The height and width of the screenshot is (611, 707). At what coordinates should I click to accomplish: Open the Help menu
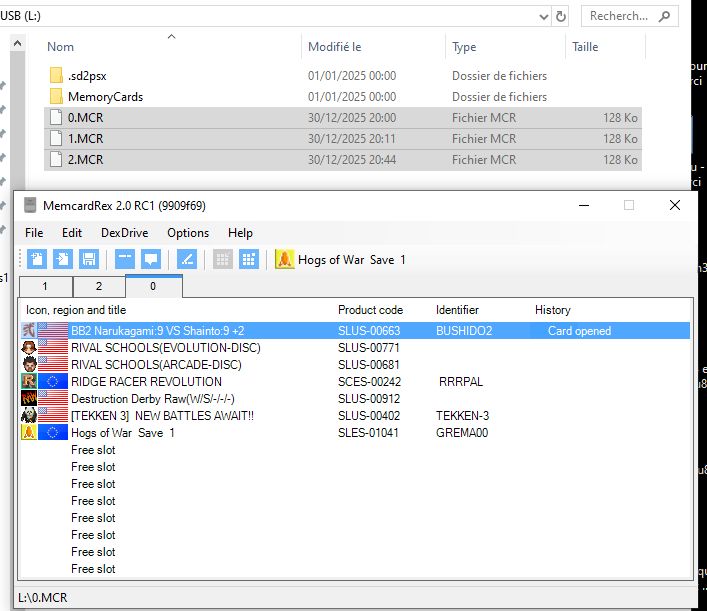click(x=240, y=233)
